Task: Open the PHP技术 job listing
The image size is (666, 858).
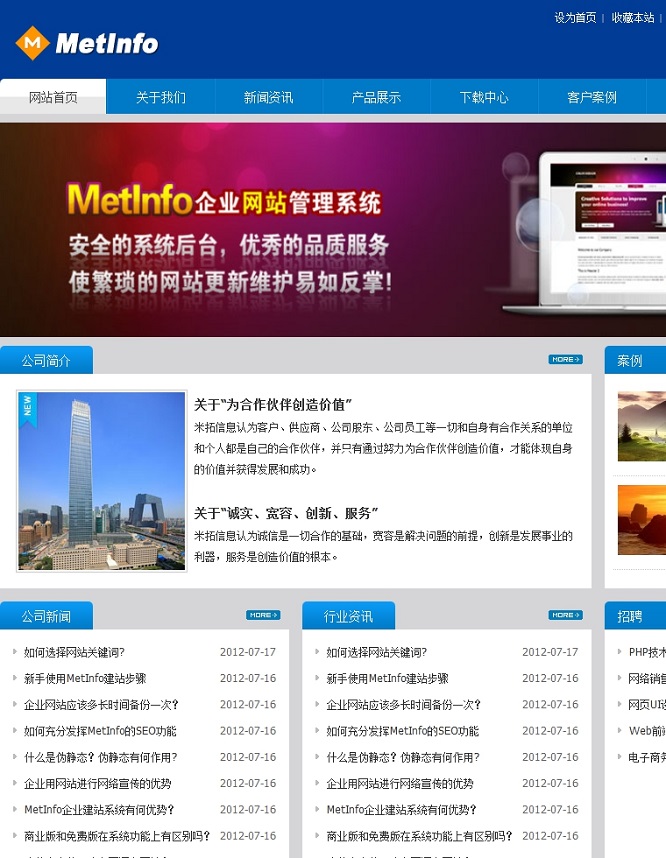Action: (x=647, y=652)
